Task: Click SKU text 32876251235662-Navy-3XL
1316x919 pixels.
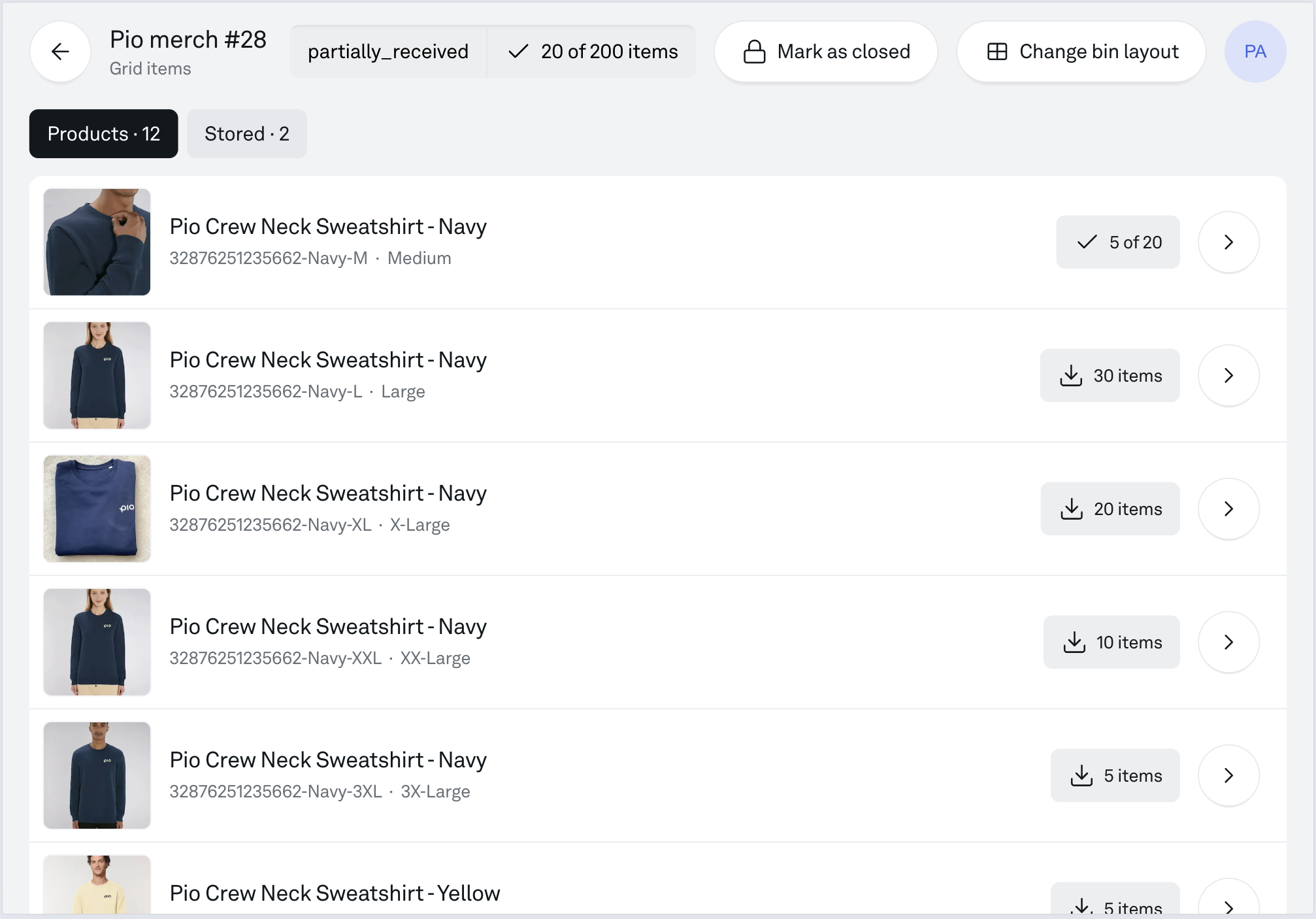Action: click(x=276, y=792)
